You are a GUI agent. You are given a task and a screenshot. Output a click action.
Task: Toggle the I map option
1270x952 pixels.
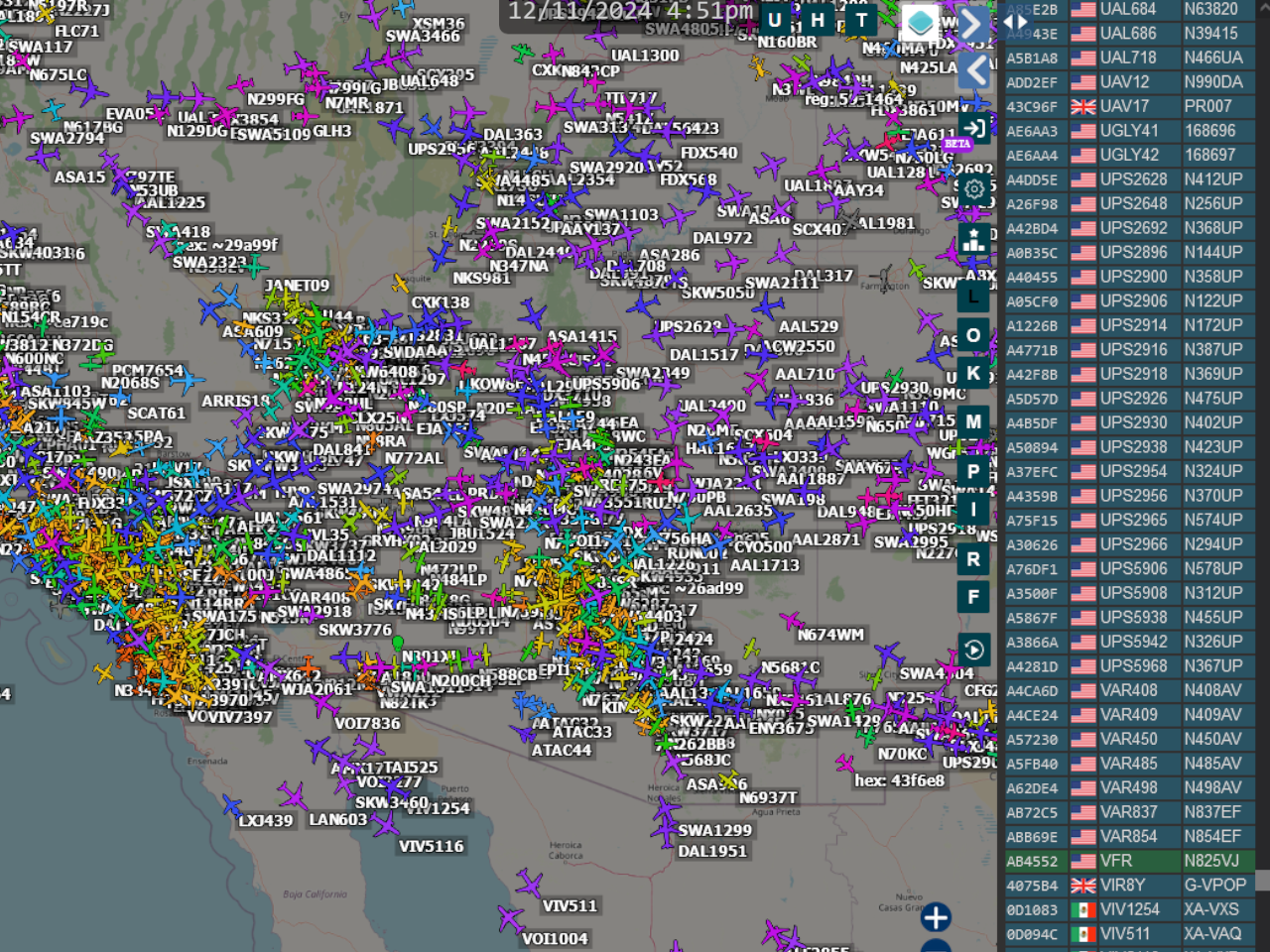[973, 510]
